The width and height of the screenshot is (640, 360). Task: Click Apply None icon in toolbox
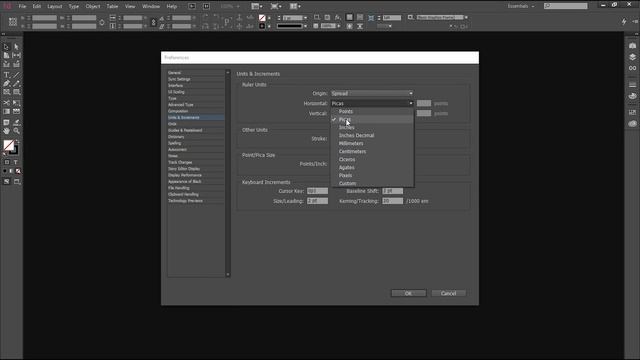[x=18, y=171]
